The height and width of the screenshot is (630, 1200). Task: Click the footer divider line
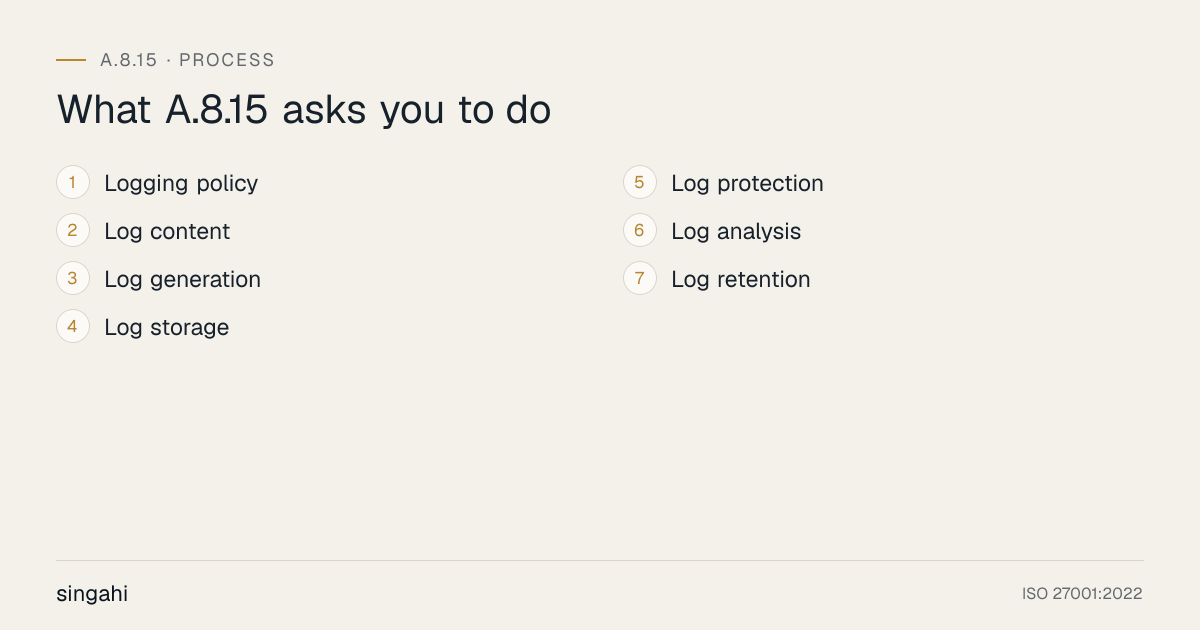(600, 560)
